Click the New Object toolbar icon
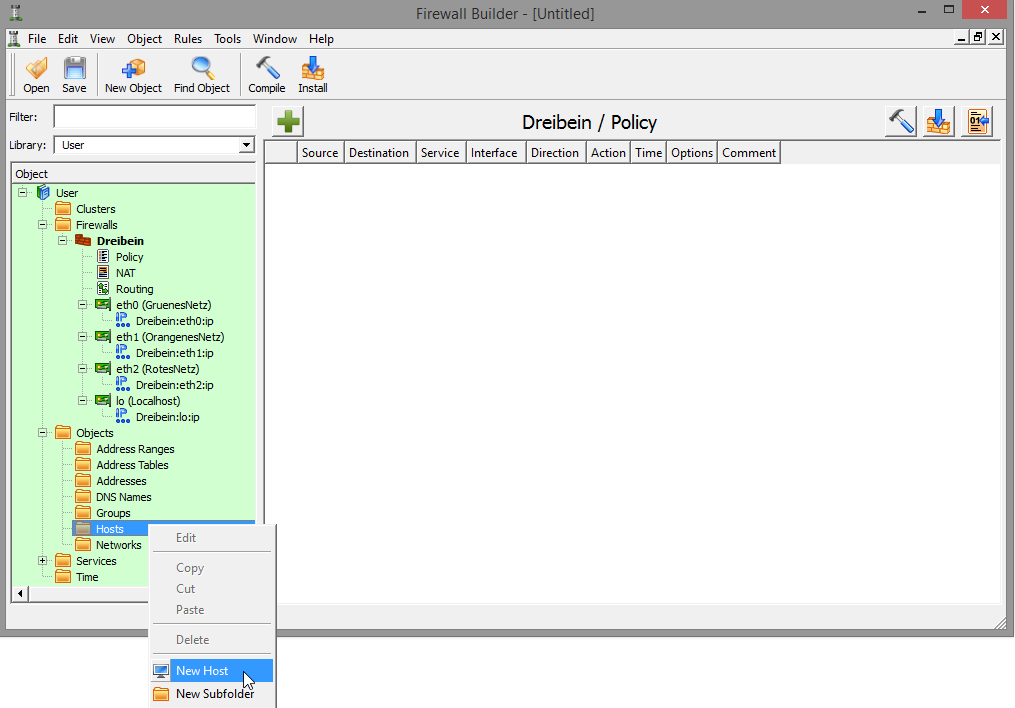This screenshot has width=1015, height=708. [133, 75]
